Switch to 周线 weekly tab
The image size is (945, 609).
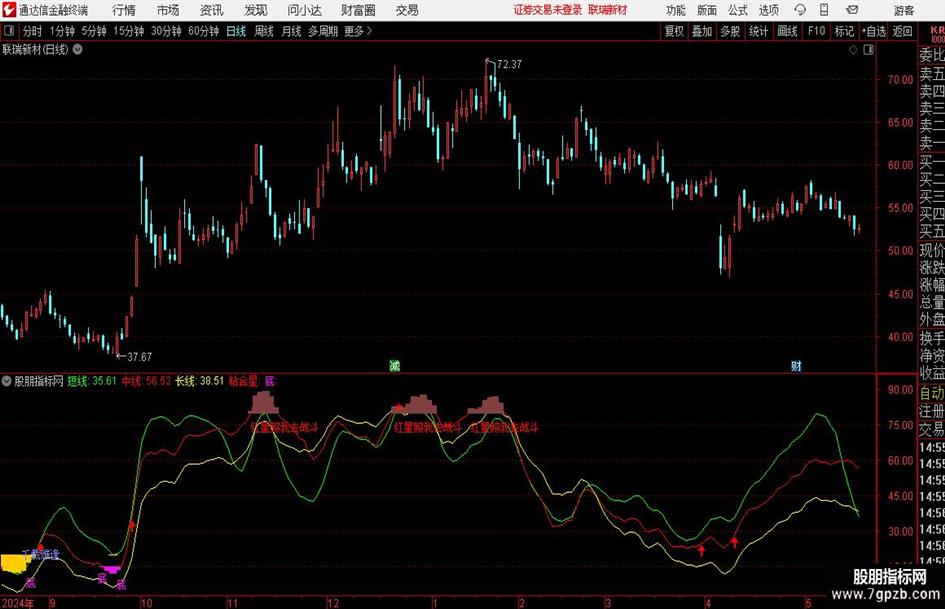pos(264,31)
